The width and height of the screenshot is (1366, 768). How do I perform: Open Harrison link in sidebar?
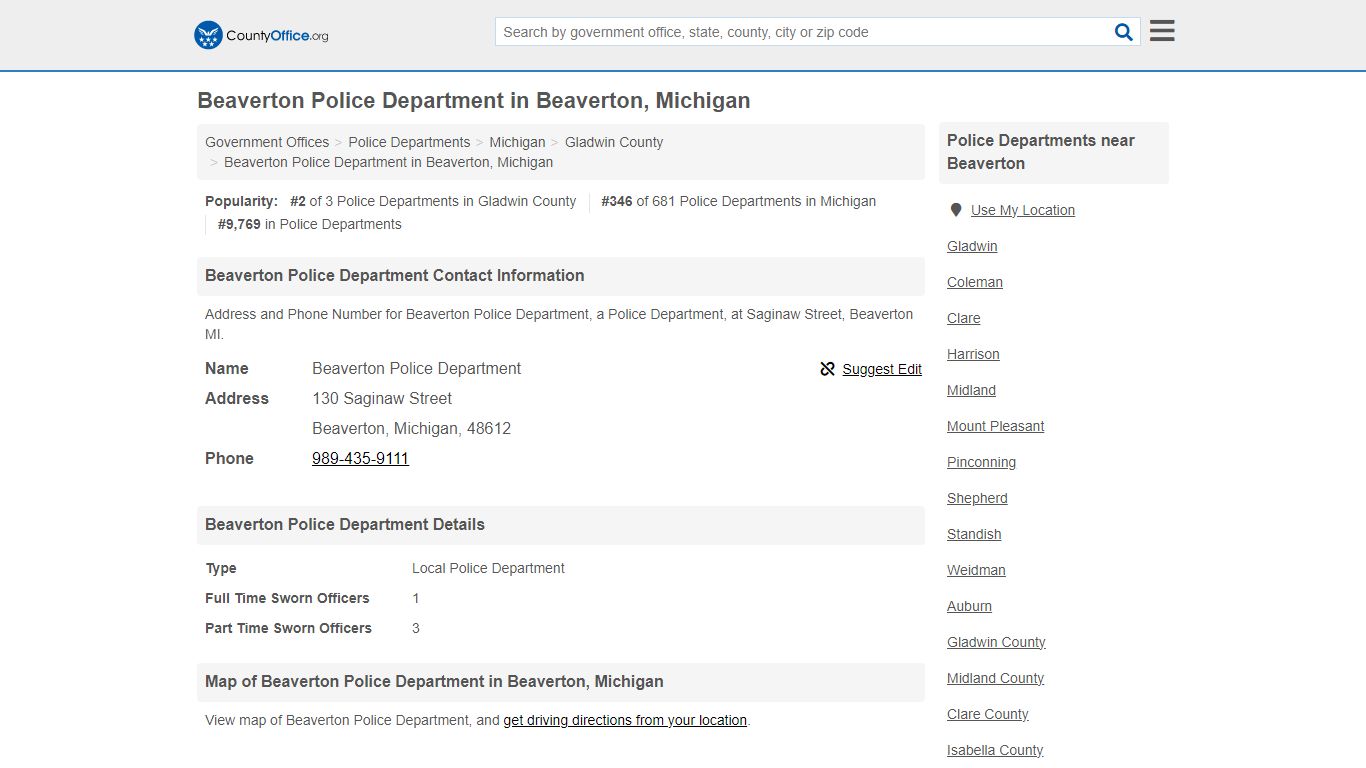coord(973,354)
